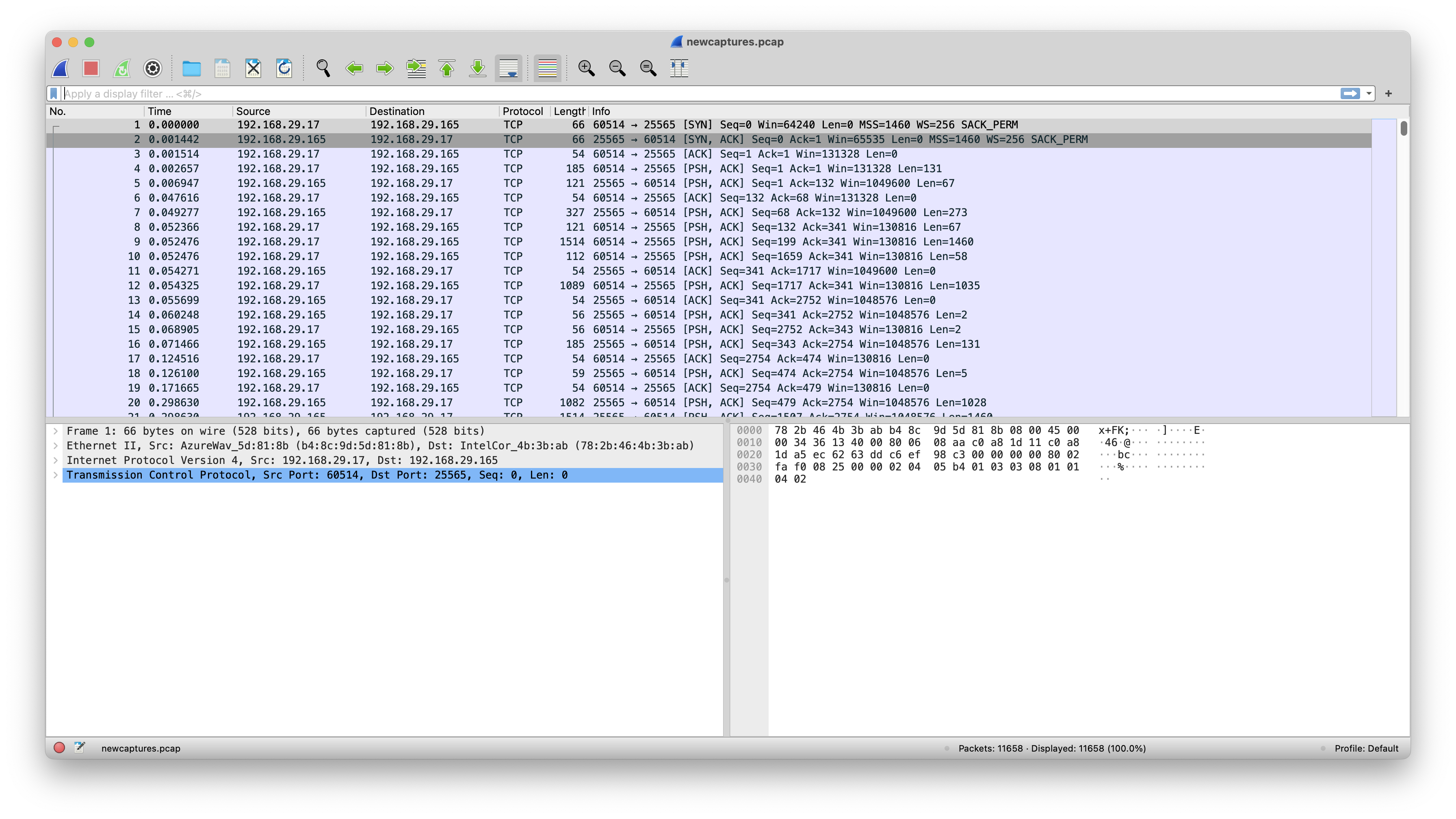Select packet 16 at time 0.071466
Image resolution: width=1456 pixels, height=819 pixels.
[709, 344]
